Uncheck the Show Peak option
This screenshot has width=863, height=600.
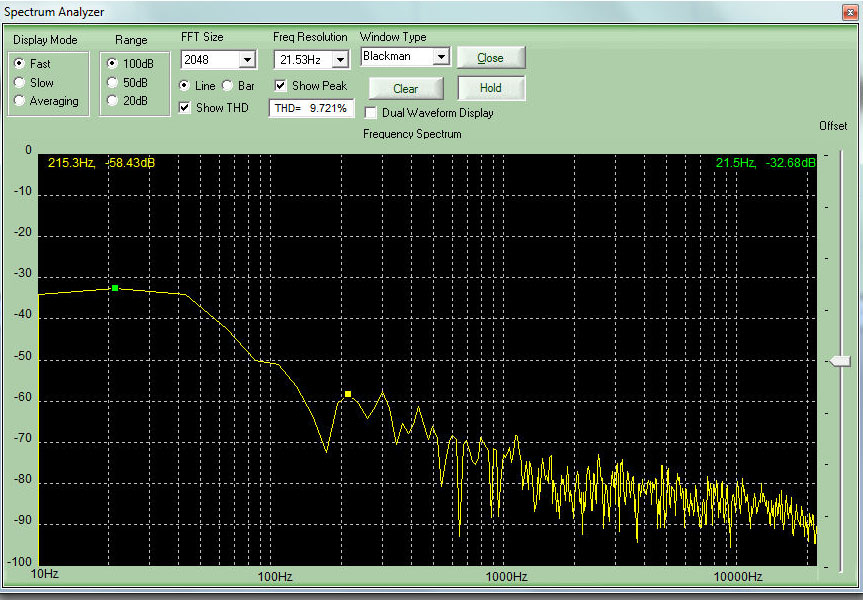click(281, 86)
